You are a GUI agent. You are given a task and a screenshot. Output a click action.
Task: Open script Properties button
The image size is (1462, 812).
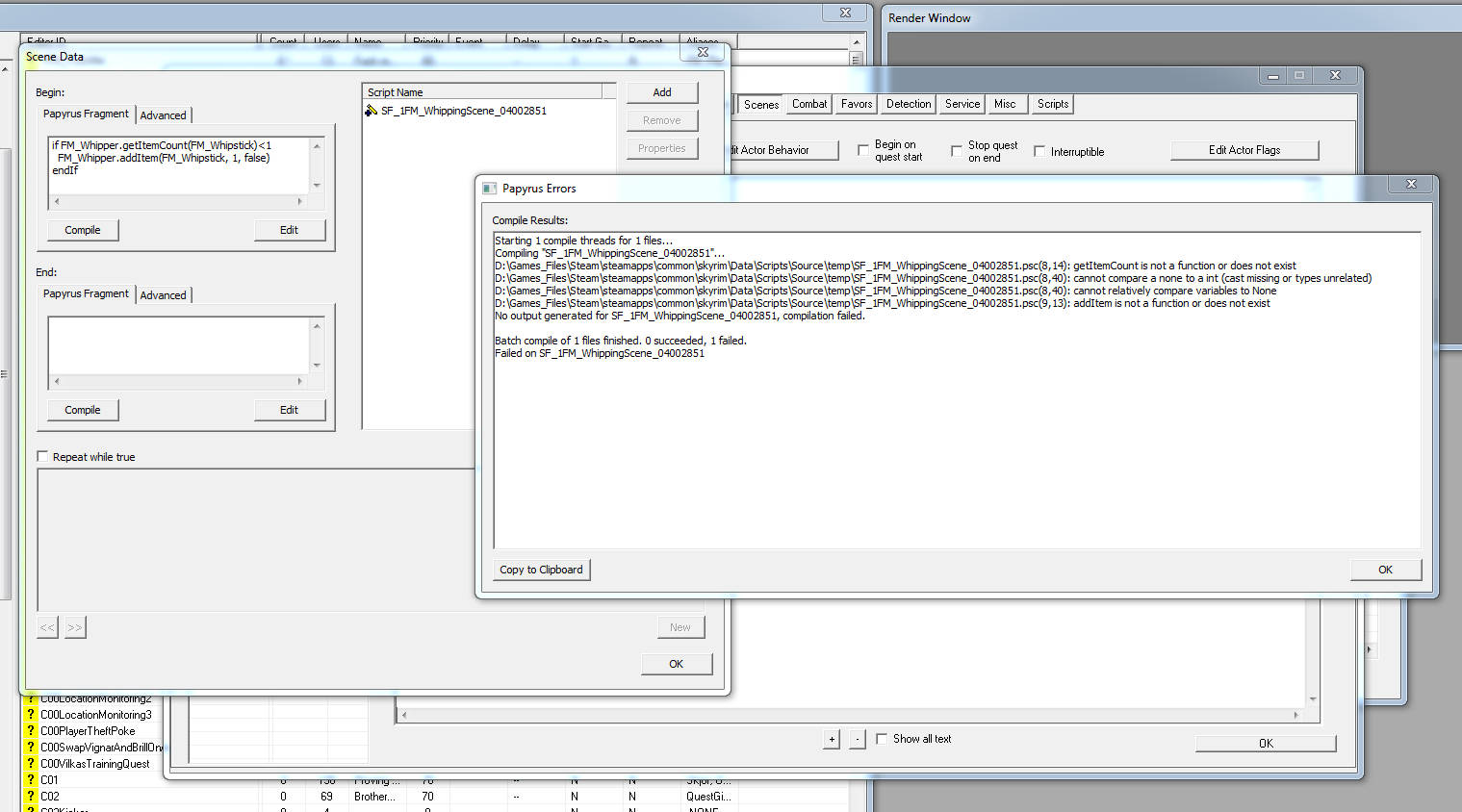click(x=662, y=148)
